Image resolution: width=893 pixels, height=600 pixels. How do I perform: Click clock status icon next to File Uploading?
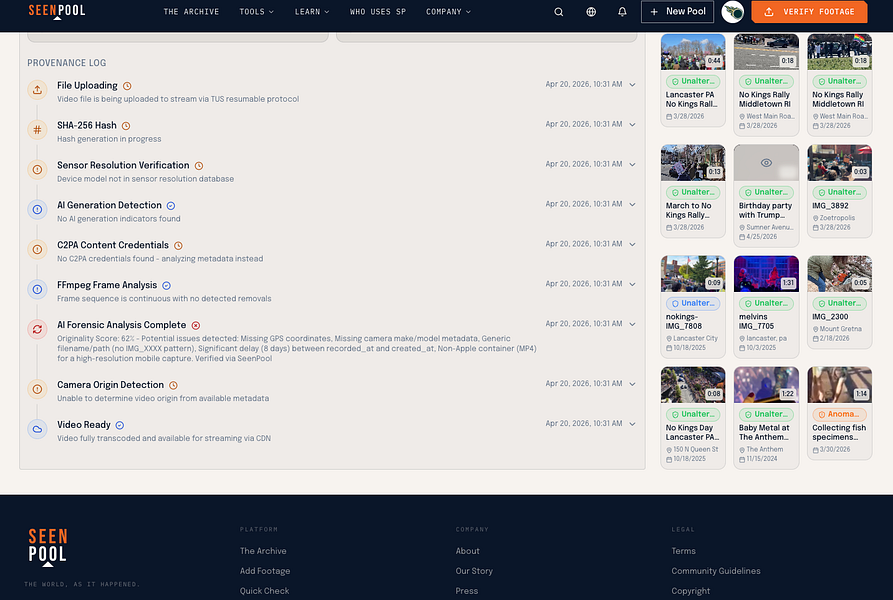pyautogui.click(x=127, y=86)
